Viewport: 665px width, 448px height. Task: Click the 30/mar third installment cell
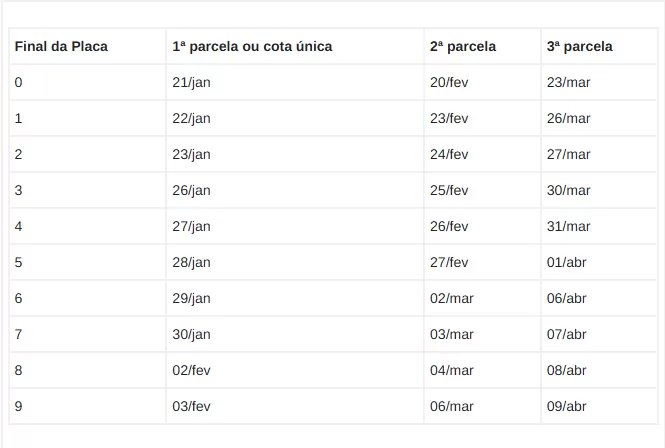(569, 190)
